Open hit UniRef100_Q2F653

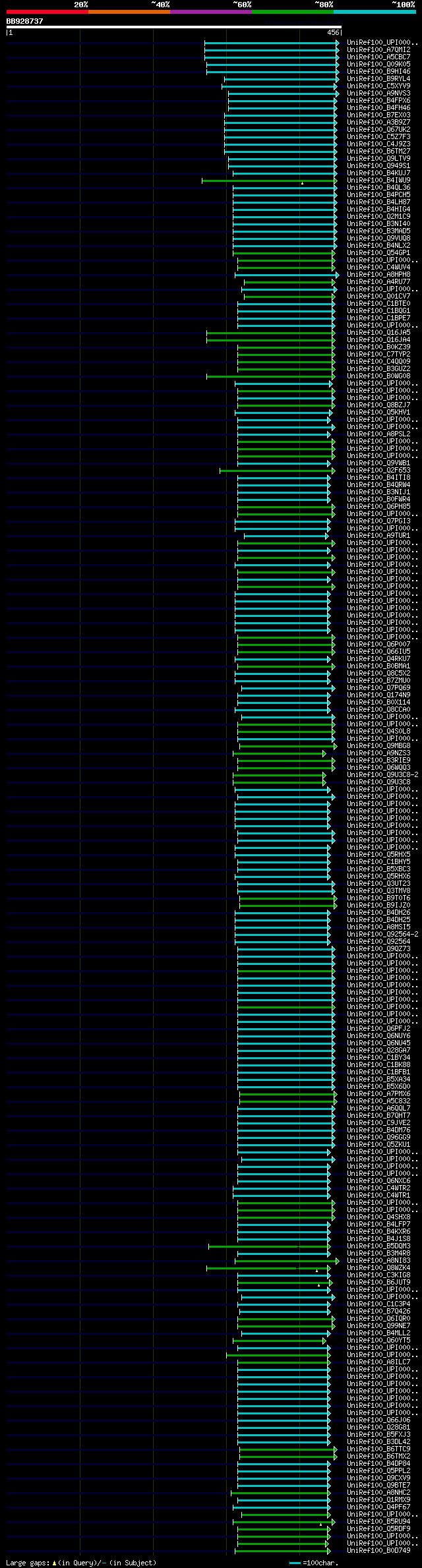(378, 471)
